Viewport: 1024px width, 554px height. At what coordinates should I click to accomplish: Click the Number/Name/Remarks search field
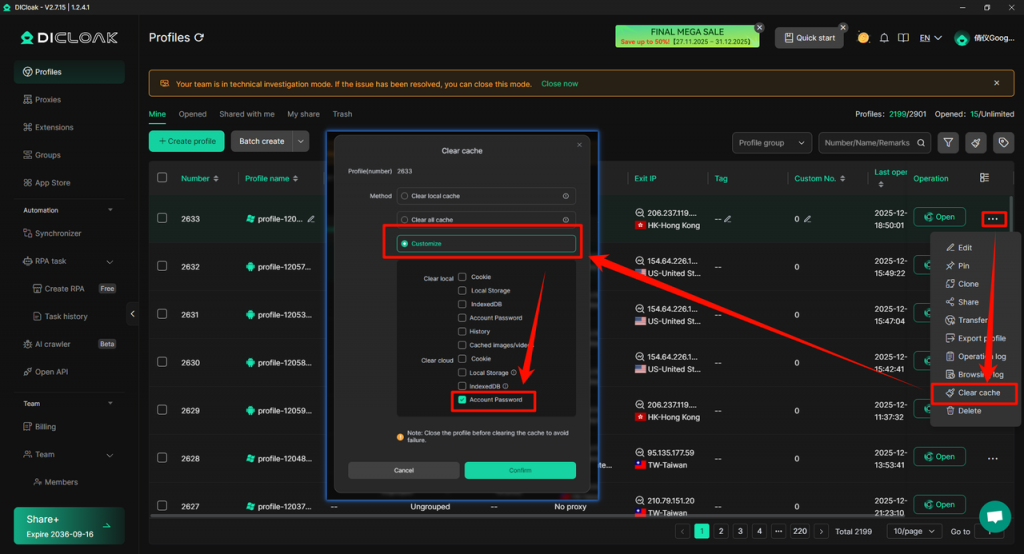868,143
